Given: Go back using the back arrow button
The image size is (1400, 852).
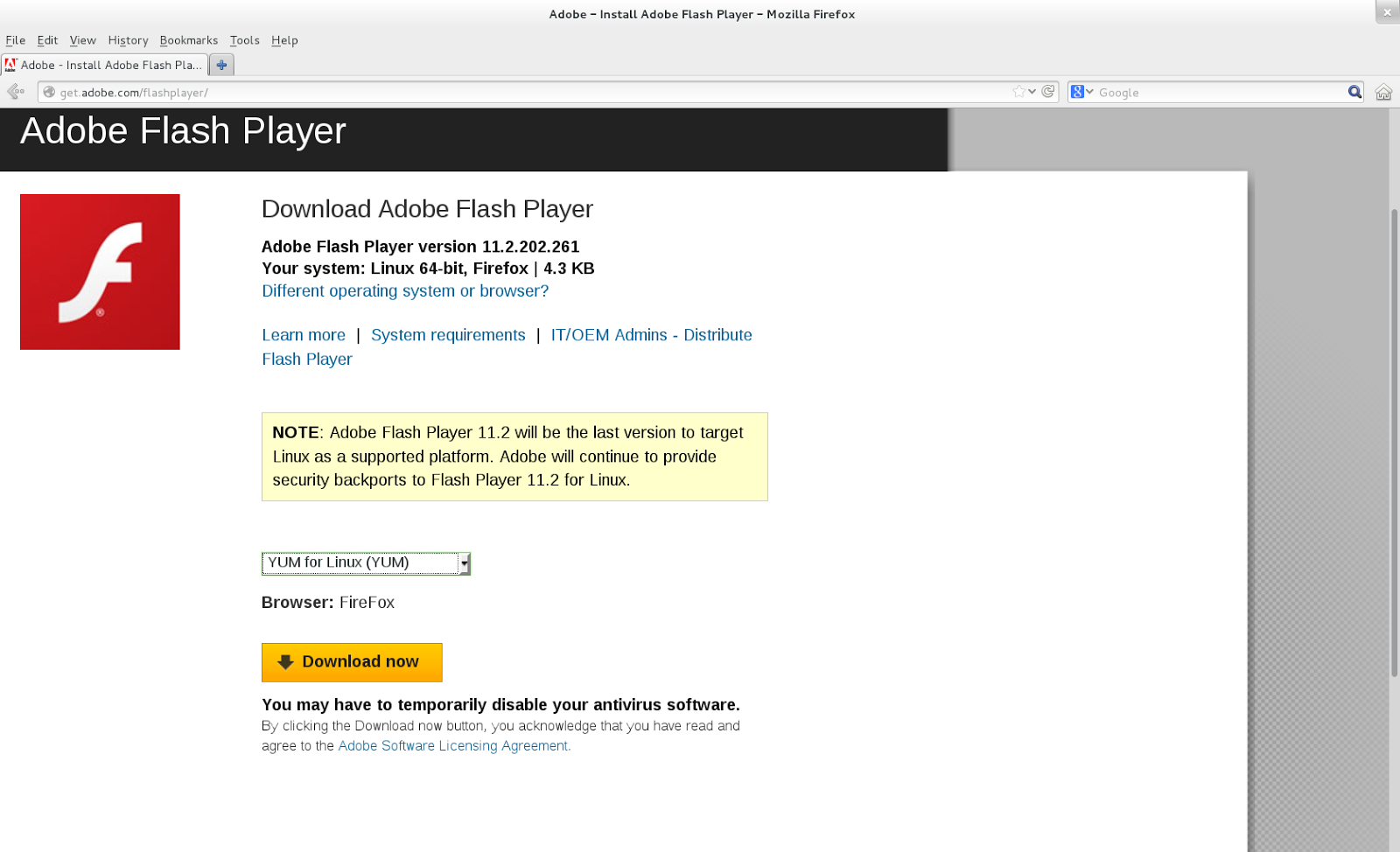Looking at the screenshot, I should coord(15,92).
